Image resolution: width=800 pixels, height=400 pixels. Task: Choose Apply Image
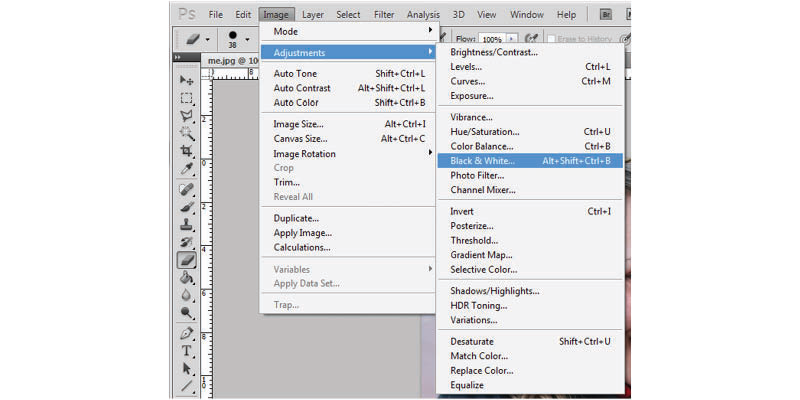(347, 233)
